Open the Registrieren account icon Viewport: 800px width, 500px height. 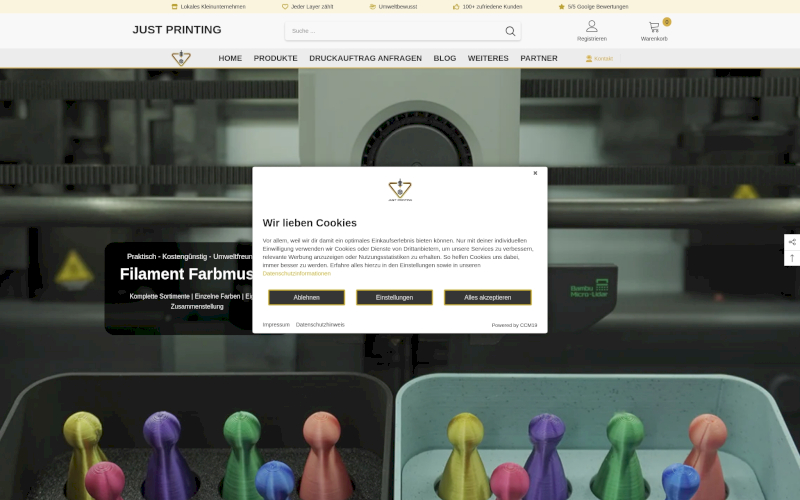point(591,27)
